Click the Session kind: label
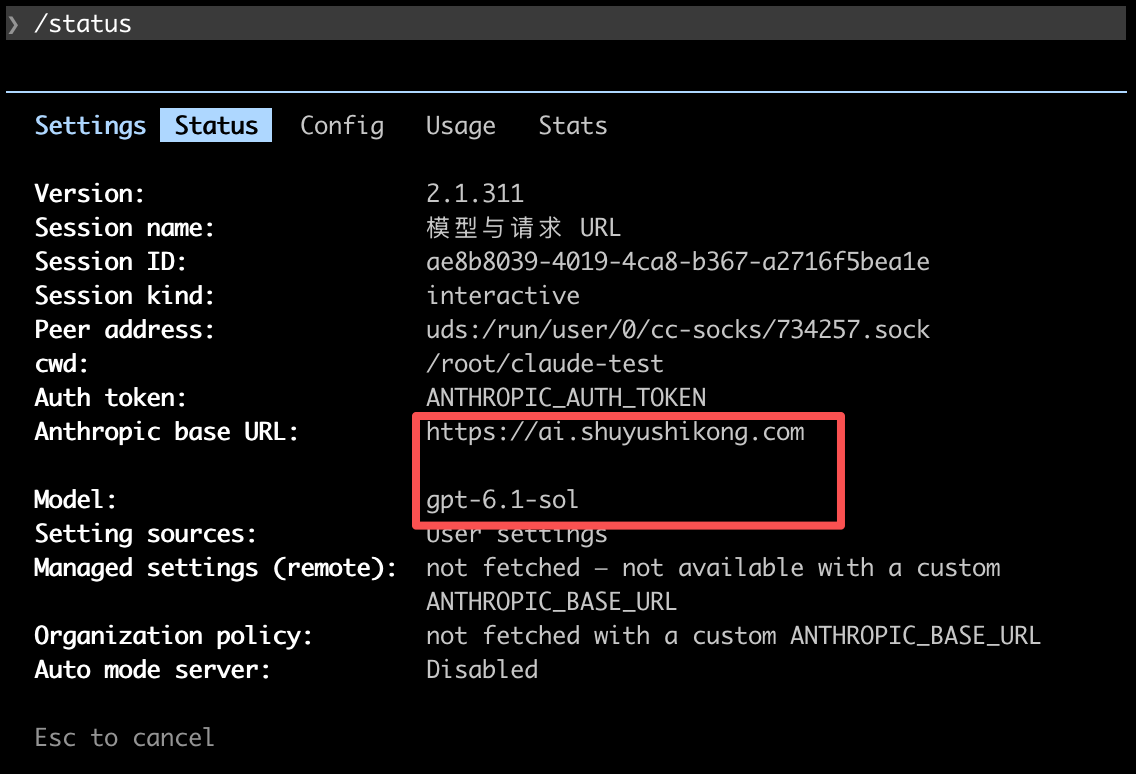1136x774 pixels. coord(125,296)
